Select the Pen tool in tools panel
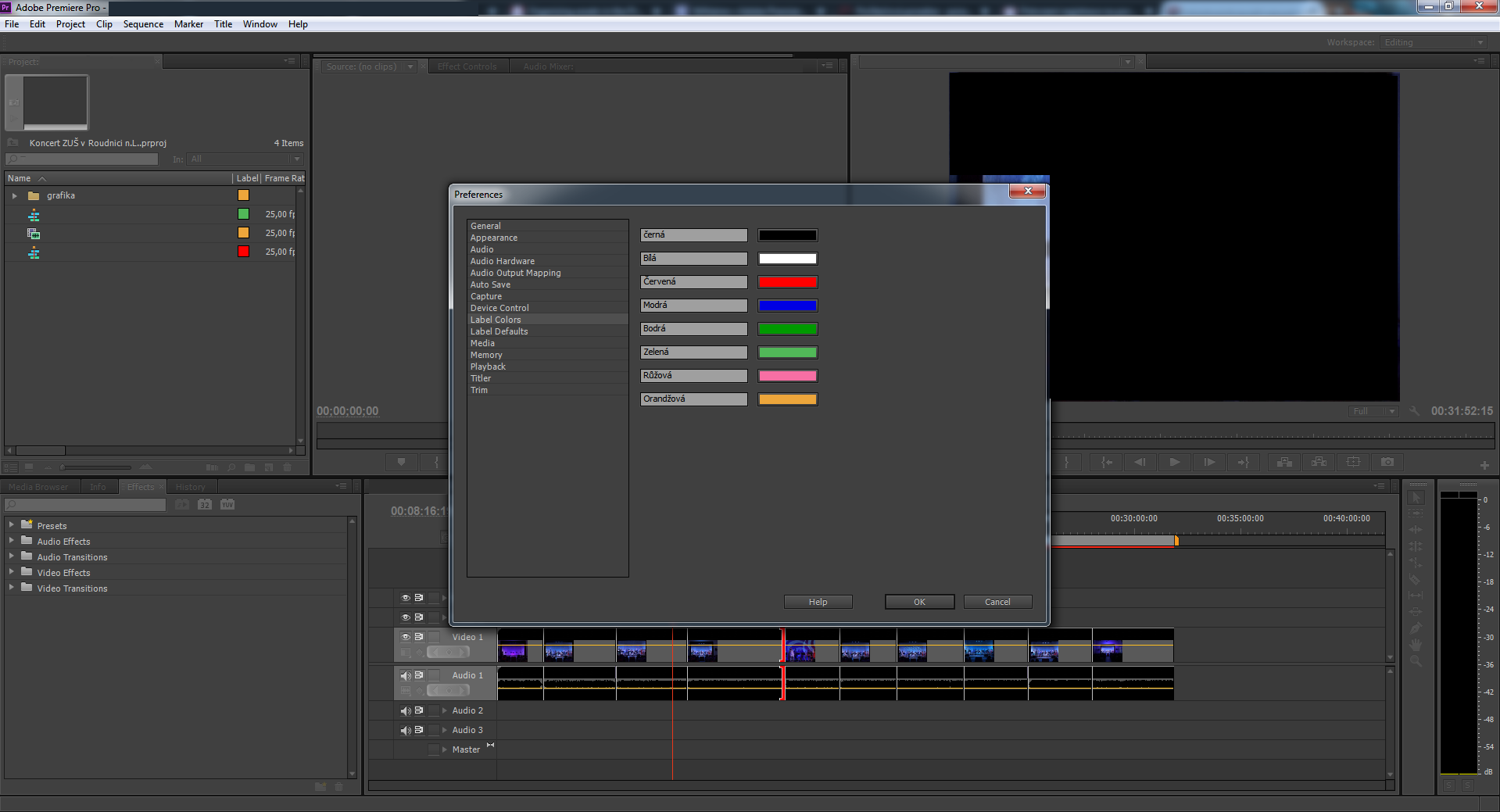This screenshot has width=1500, height=812. click(1415, 628)
